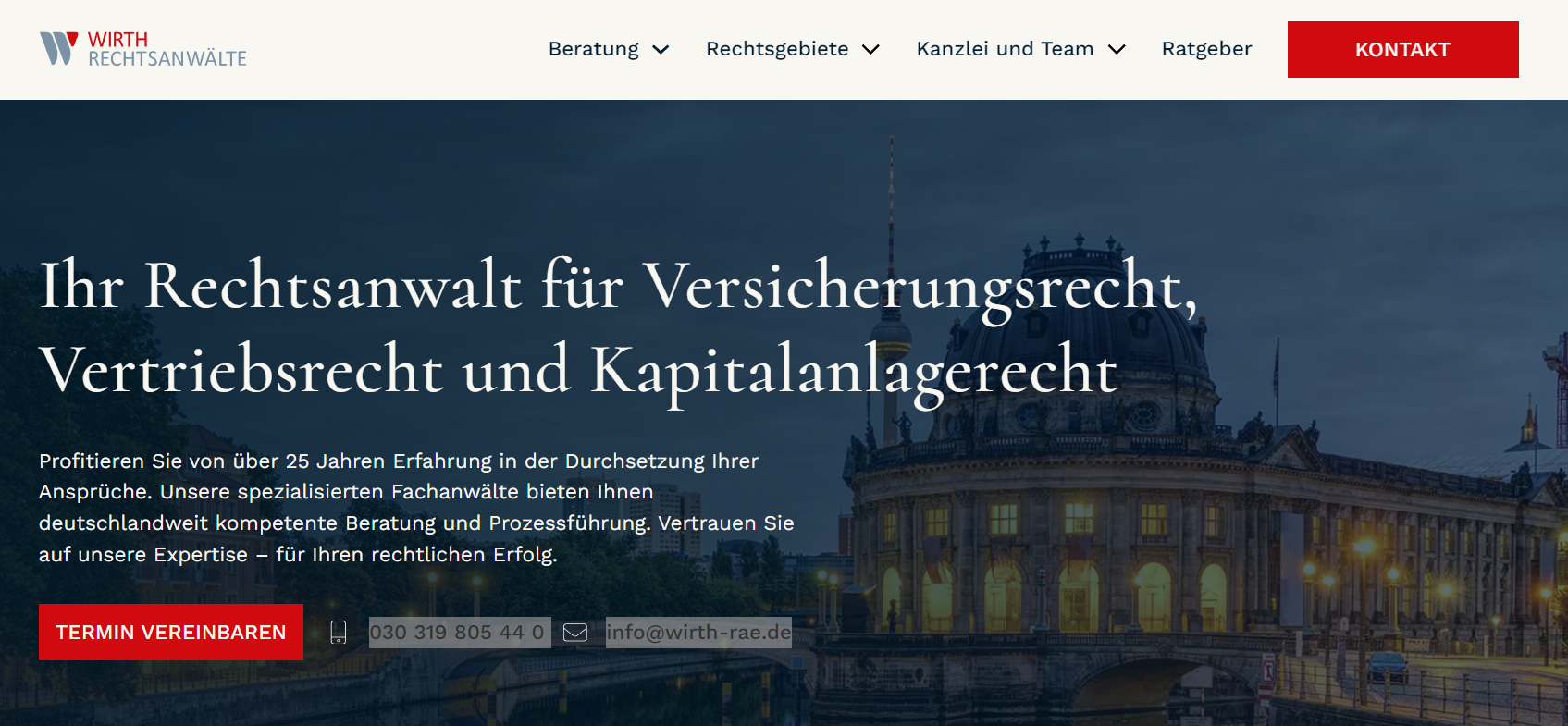1568x726 pixels.
Task: Open the Kanzlei und Team menu
Action: (x=1005, y=49)
